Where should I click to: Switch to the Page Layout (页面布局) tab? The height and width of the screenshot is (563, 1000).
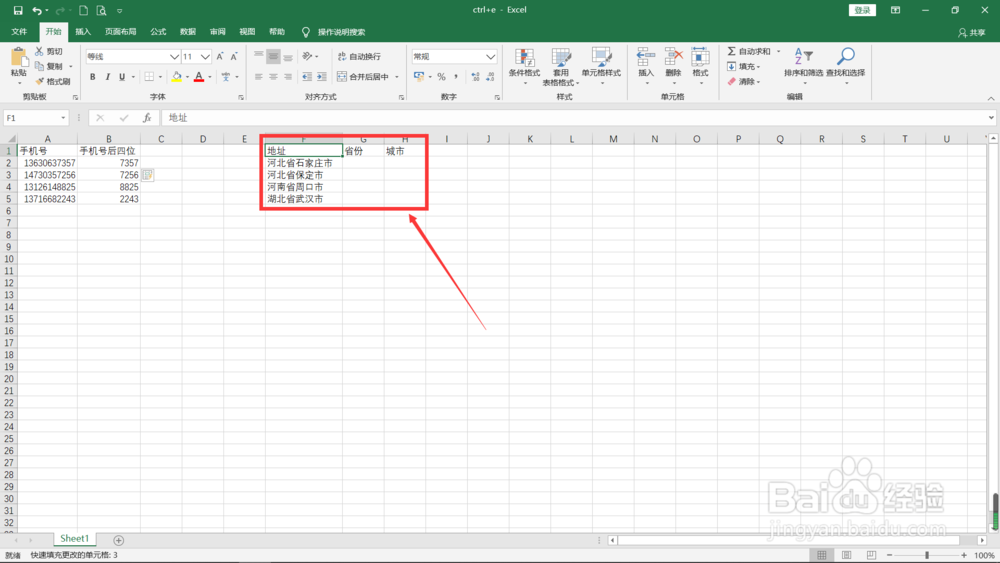[x=121, y=32]
